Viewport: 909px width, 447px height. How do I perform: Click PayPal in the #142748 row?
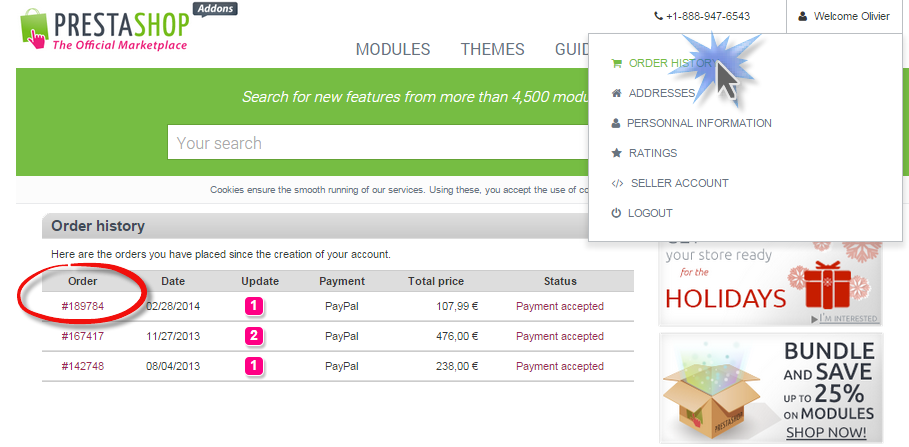[x=342, y=366]
